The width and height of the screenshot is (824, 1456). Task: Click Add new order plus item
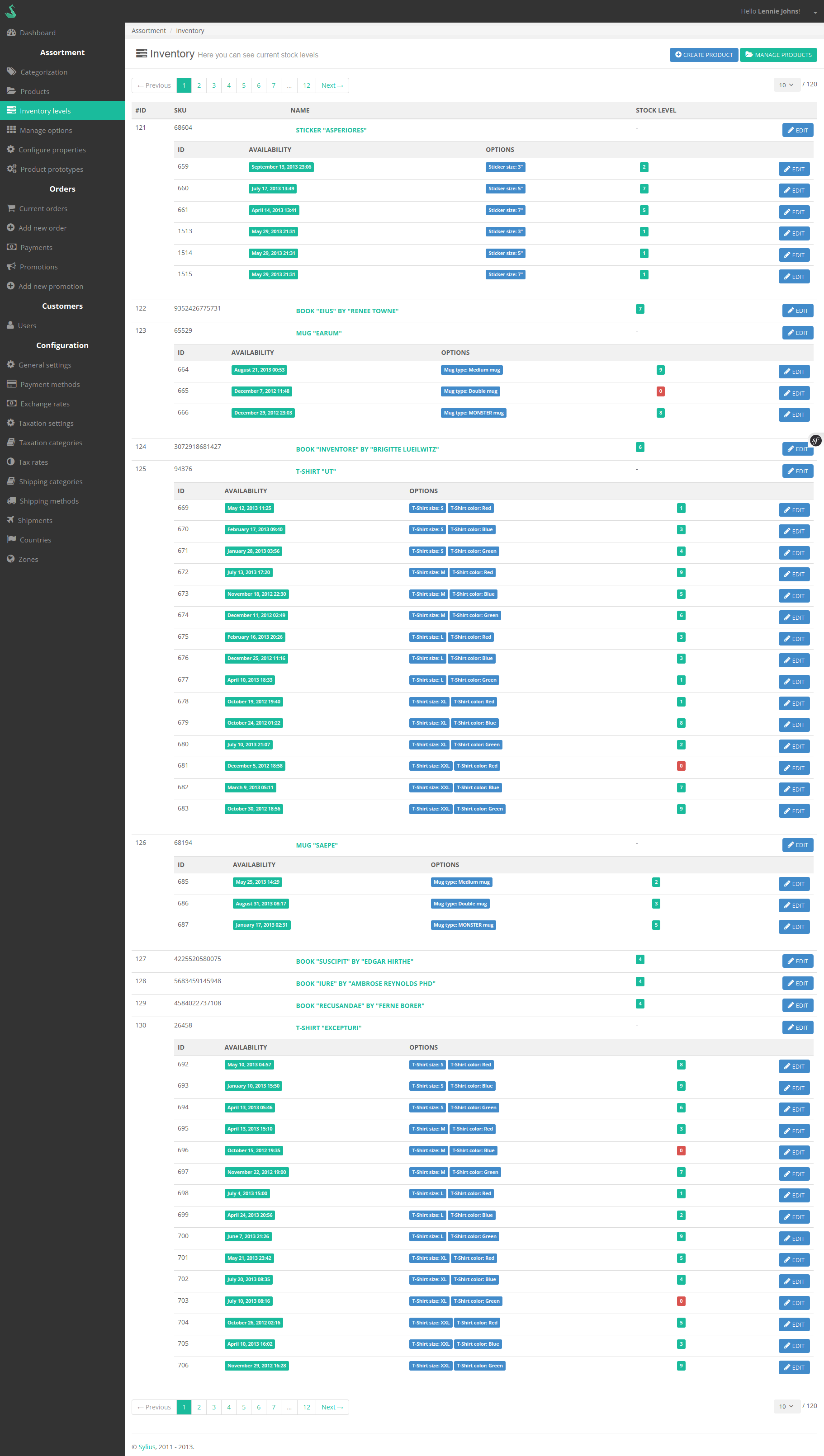click(62, 228)
